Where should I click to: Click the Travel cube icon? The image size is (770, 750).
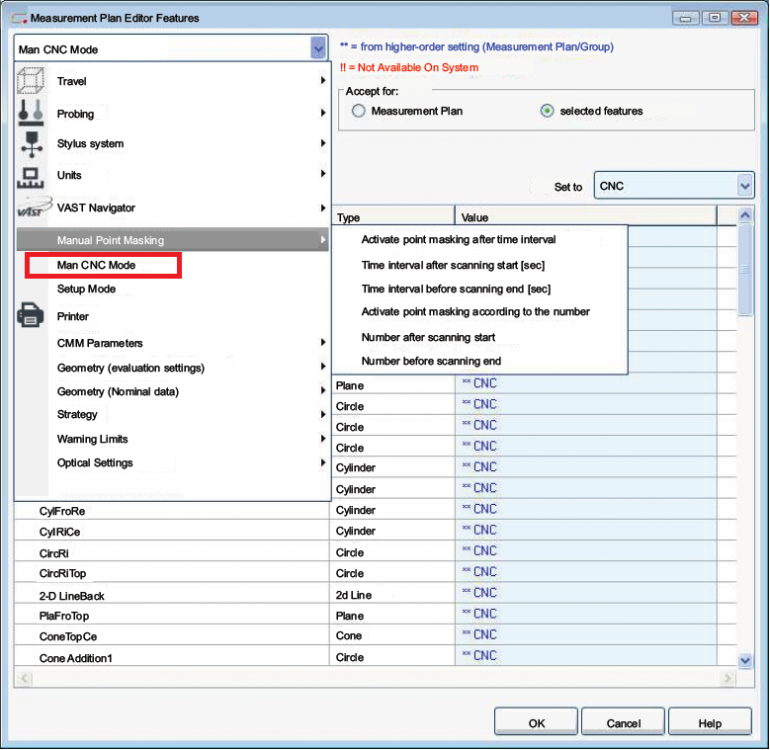click(30, 81)
